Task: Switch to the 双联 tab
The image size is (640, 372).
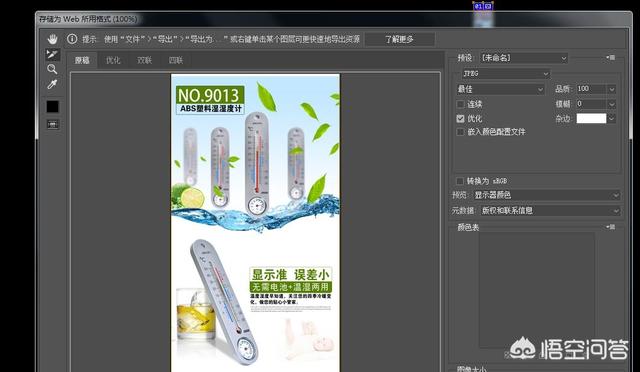Action: pos(144,60)
